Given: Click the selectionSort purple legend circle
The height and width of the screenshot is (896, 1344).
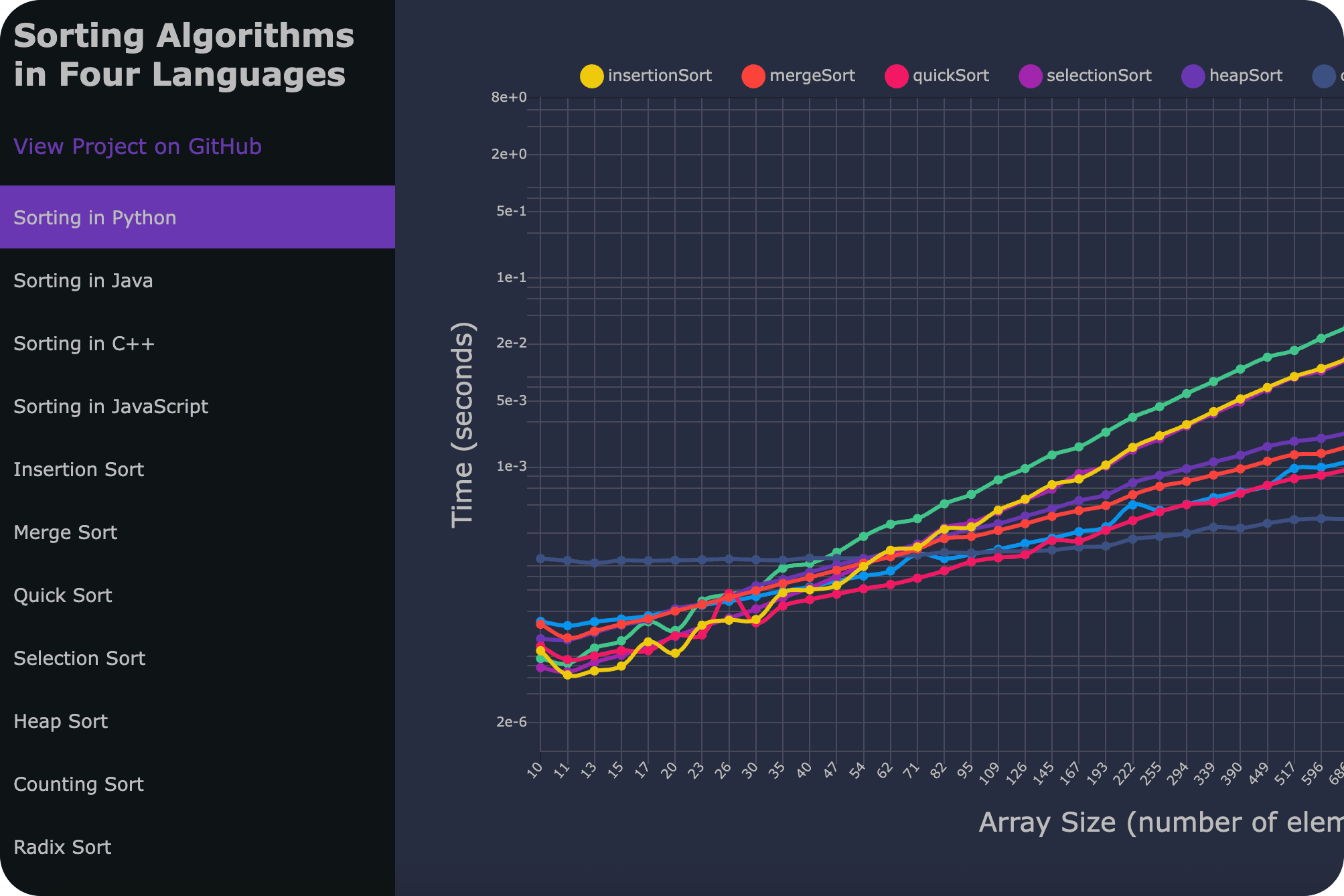Looking at the screenshot, I should pos(1030,76).
